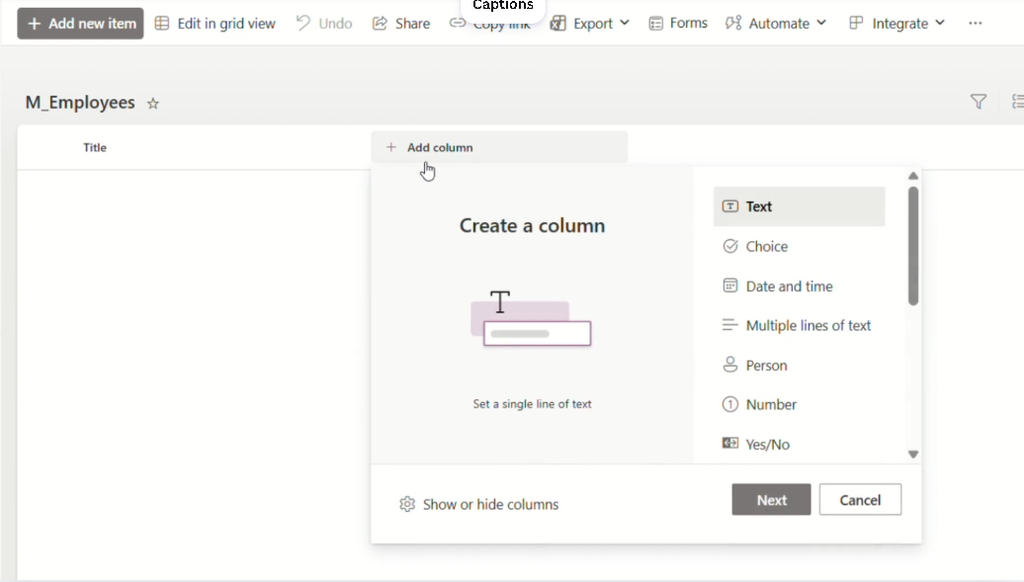The height and width of the screenshot is (582, 1024).
Task: Open the Forms command
Action: (x=678, y=24)
